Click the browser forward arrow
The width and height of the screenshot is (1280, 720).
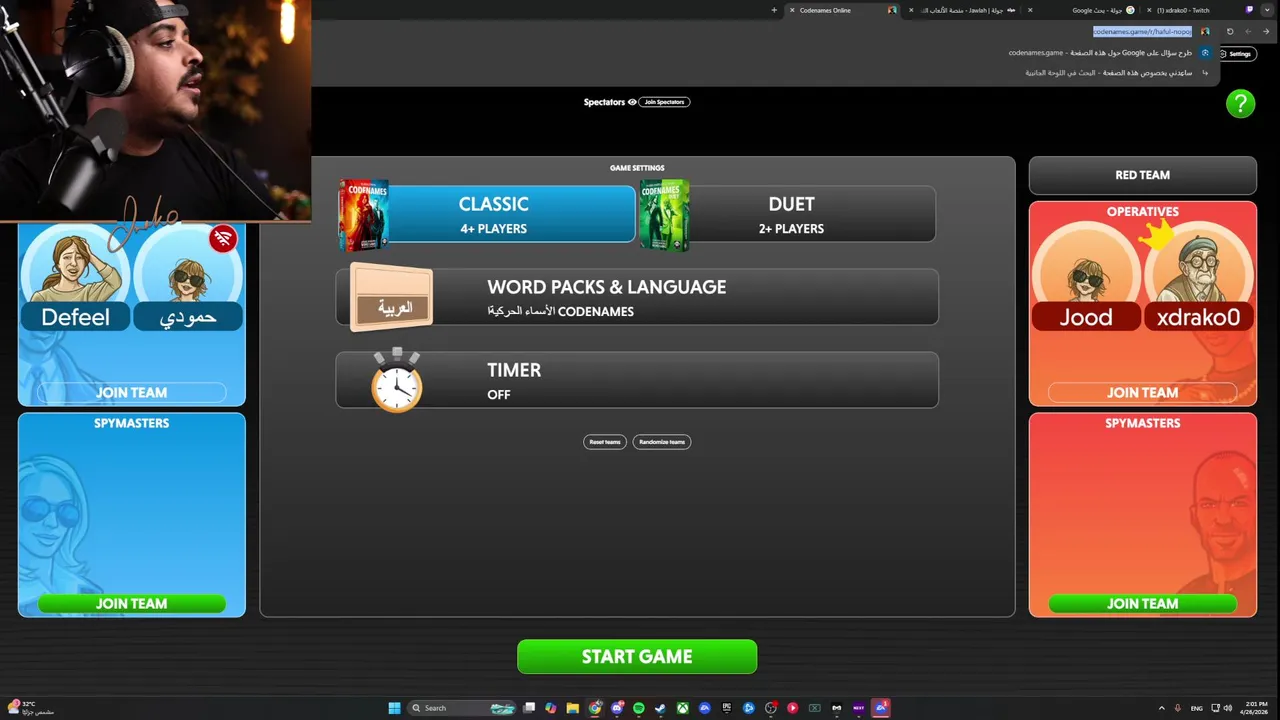[x=1248, y=31]
